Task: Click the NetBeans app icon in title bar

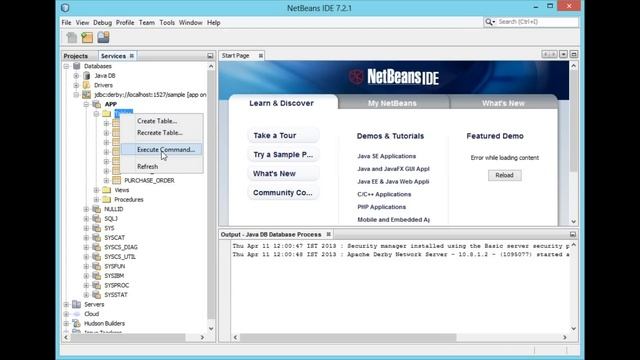Action: [65, 8]
